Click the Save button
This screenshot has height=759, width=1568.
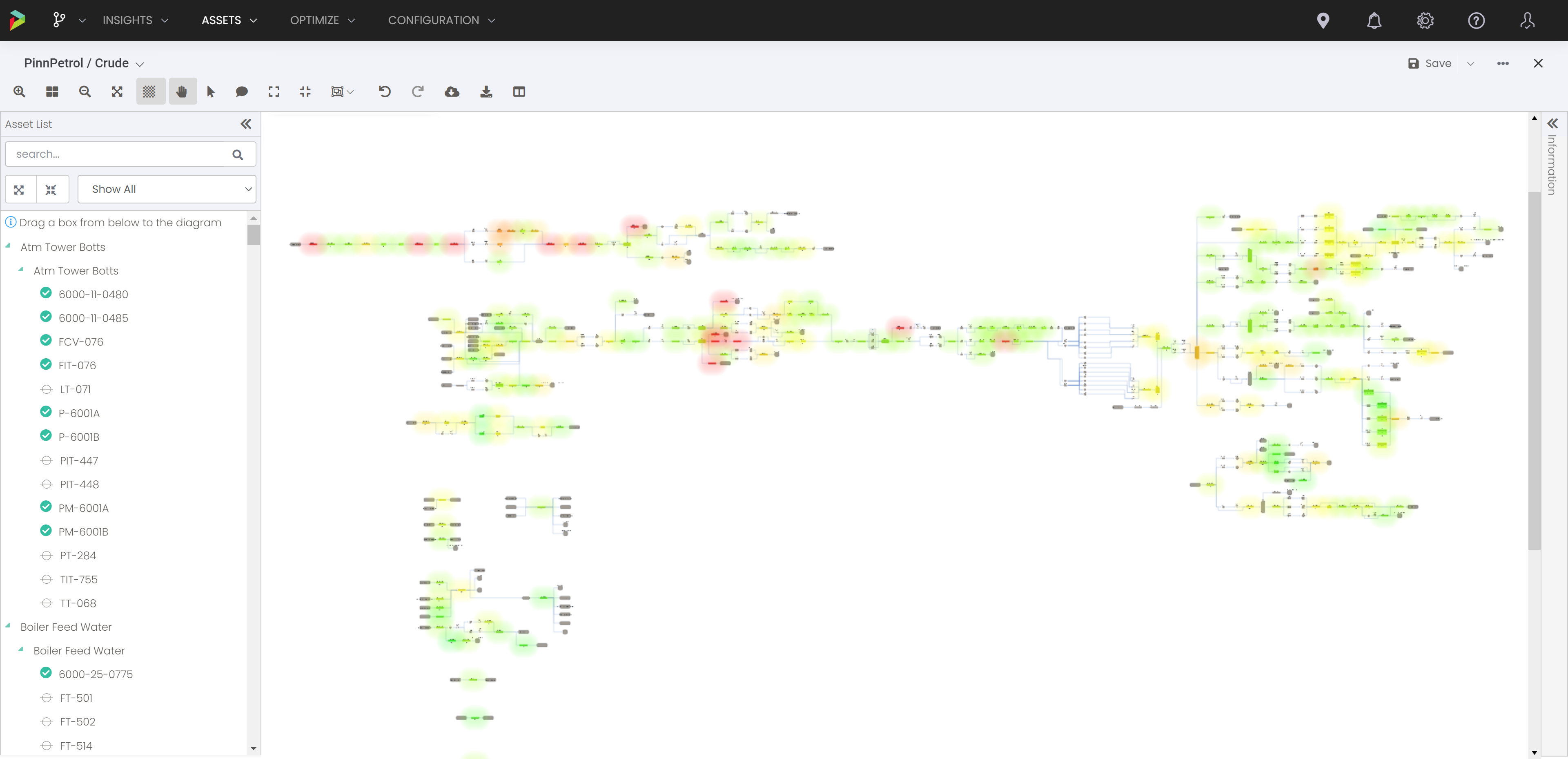tap(1430, 63)
